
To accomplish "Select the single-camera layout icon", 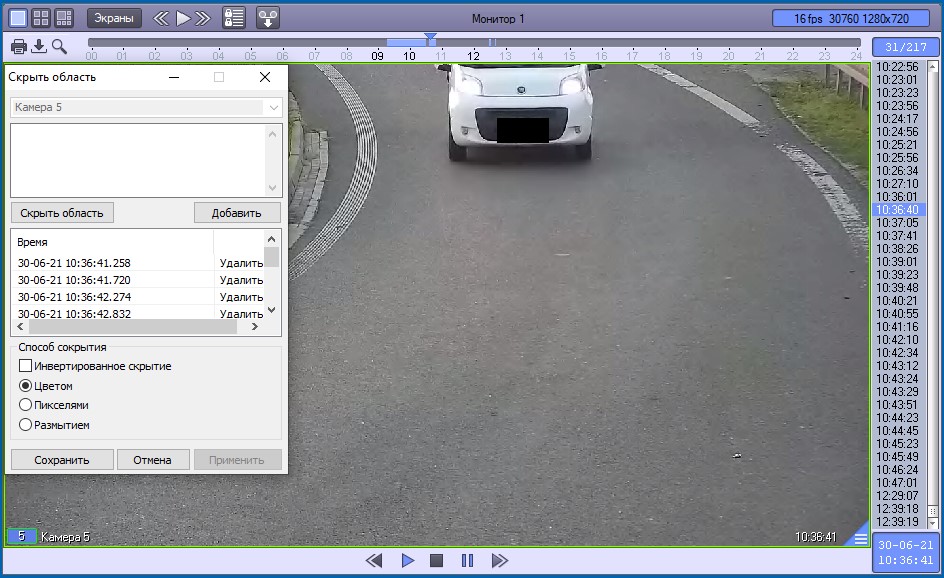I will pyautogui.click(x=18, y=18).
